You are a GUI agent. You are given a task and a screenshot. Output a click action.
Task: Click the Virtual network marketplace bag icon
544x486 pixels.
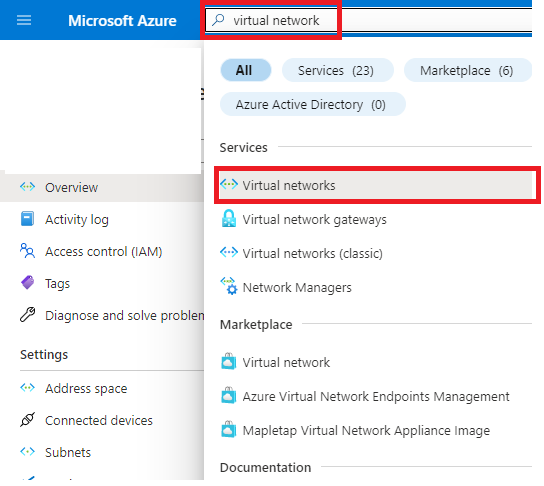click(229, 361)
